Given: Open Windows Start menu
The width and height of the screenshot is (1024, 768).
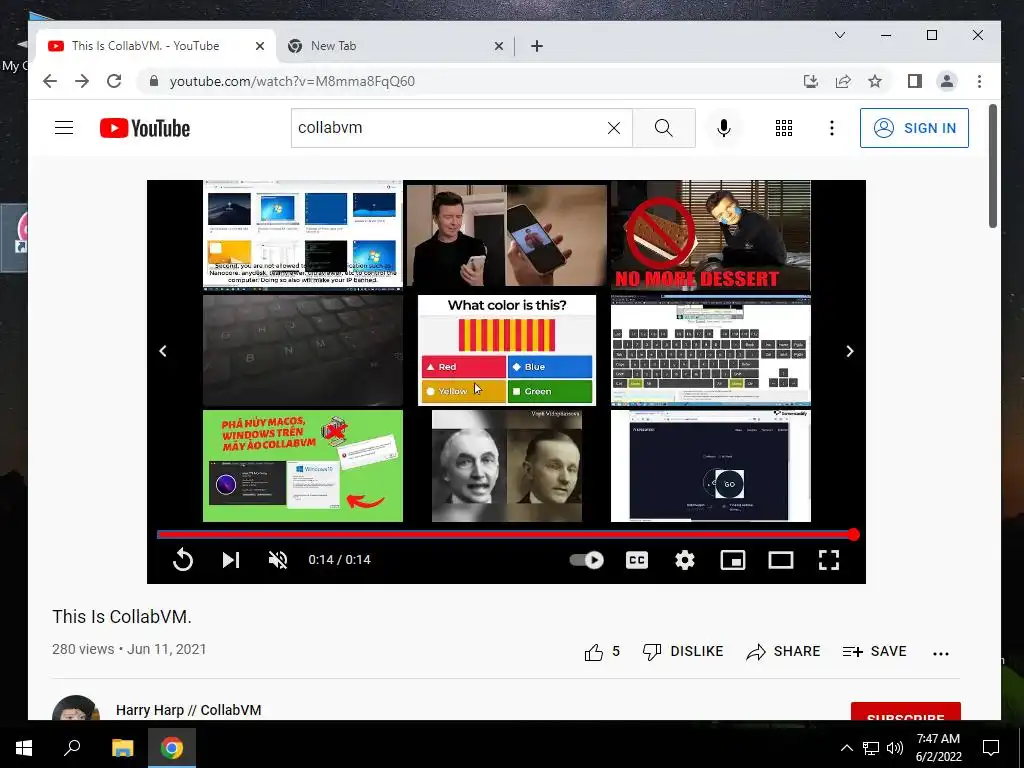Looking at the screenshot, I should (x=24, y=748).
